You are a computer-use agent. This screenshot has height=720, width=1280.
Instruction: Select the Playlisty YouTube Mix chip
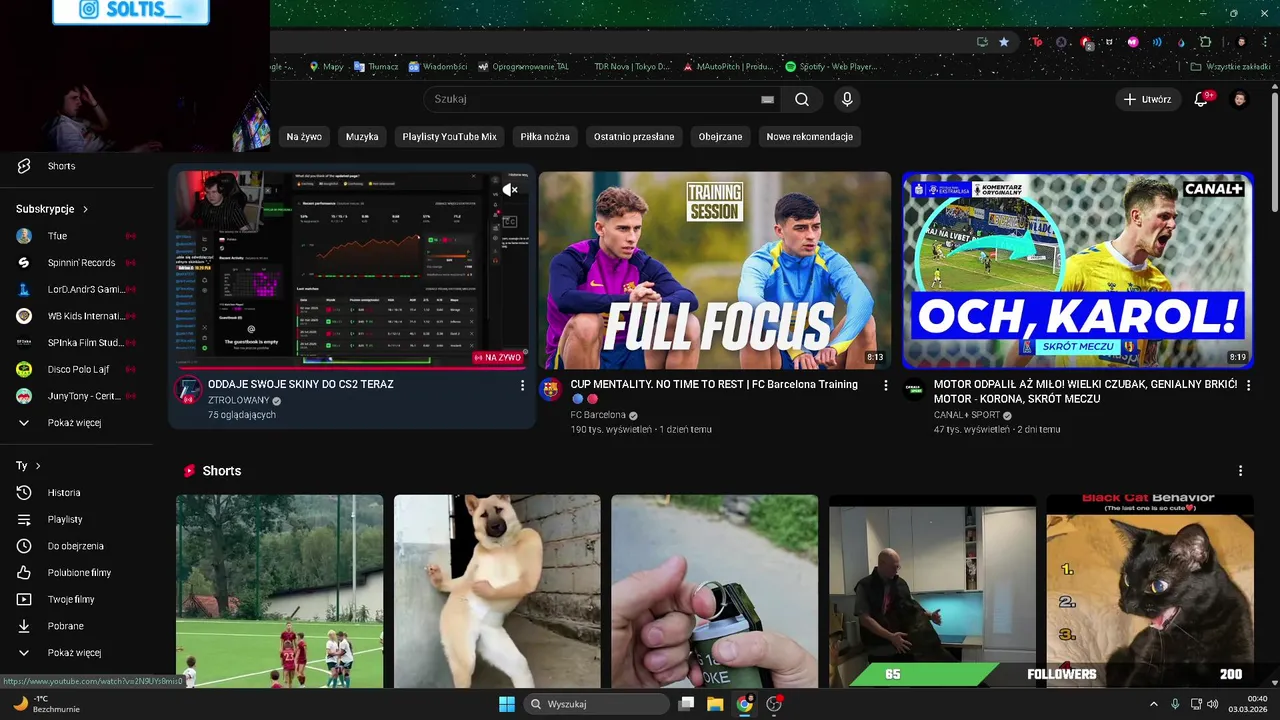[x=450, y=136]
